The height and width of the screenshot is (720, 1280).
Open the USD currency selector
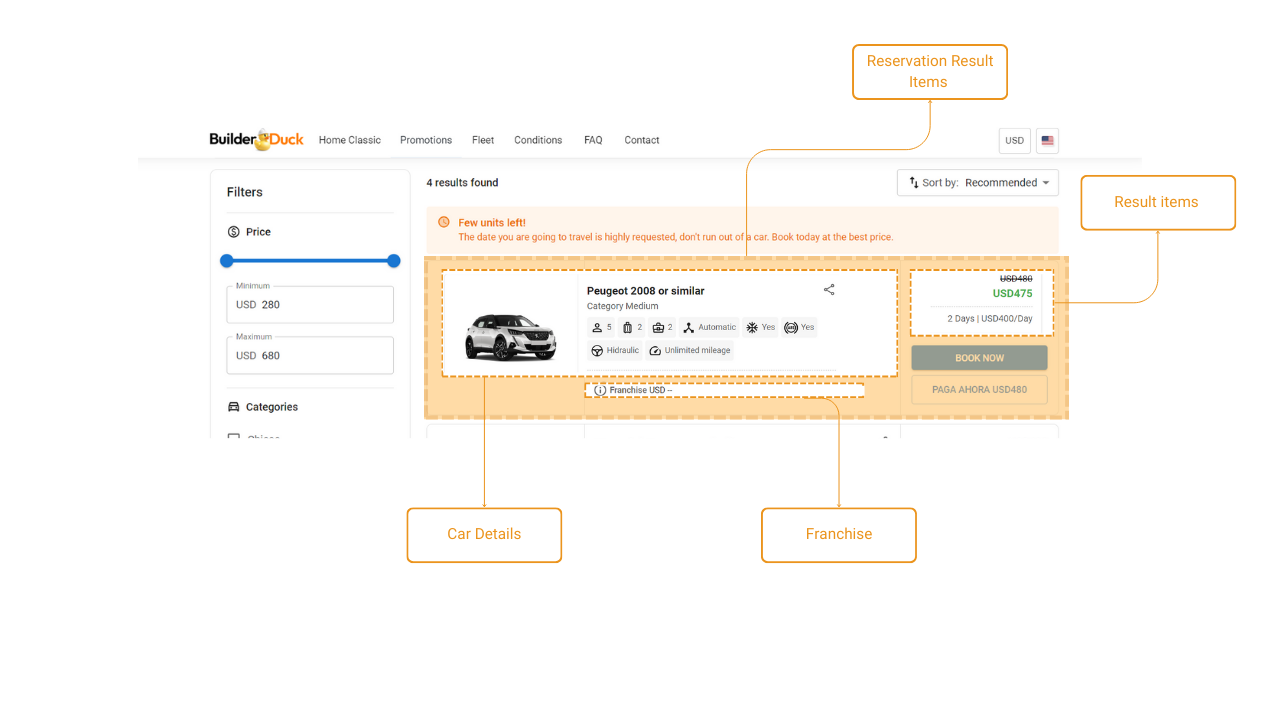pos(1014,141)
